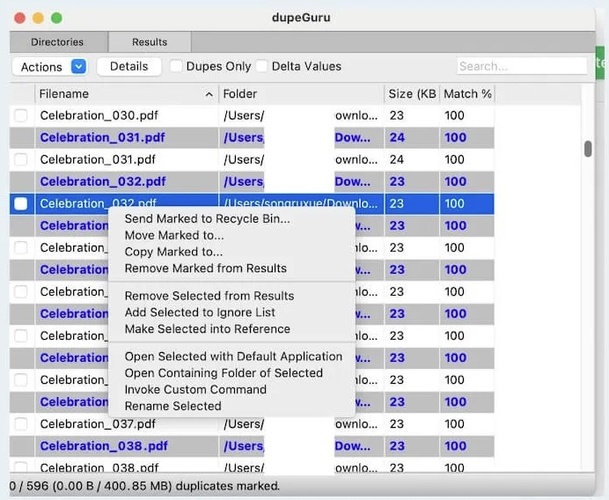Select the Celebration_037.pdf filename
The image size is (609, 500).
click(98, 424)
